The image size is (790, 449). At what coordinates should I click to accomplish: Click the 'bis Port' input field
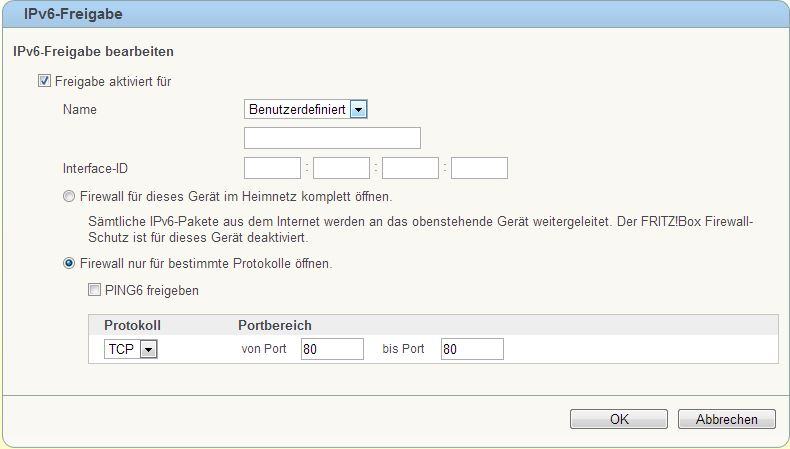[473, 349]
